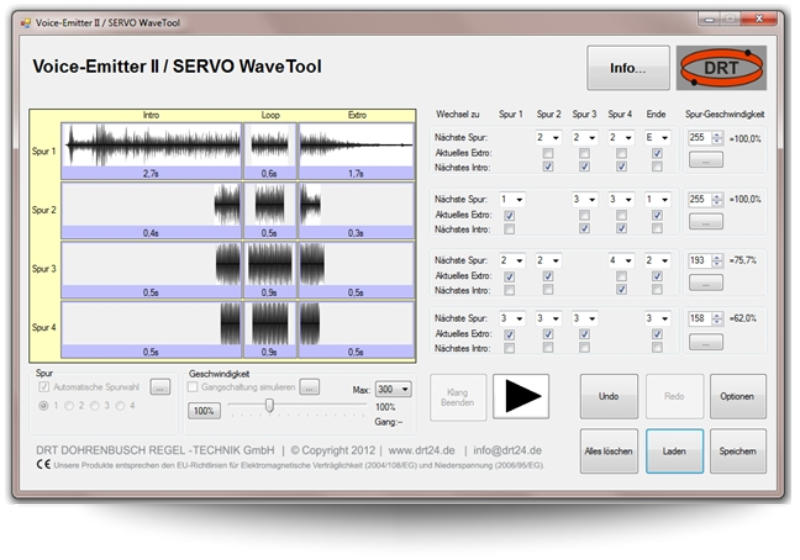Open Spur 4 row's Ende next-track dropdown

pyautogui.click(x=657, y=319)
